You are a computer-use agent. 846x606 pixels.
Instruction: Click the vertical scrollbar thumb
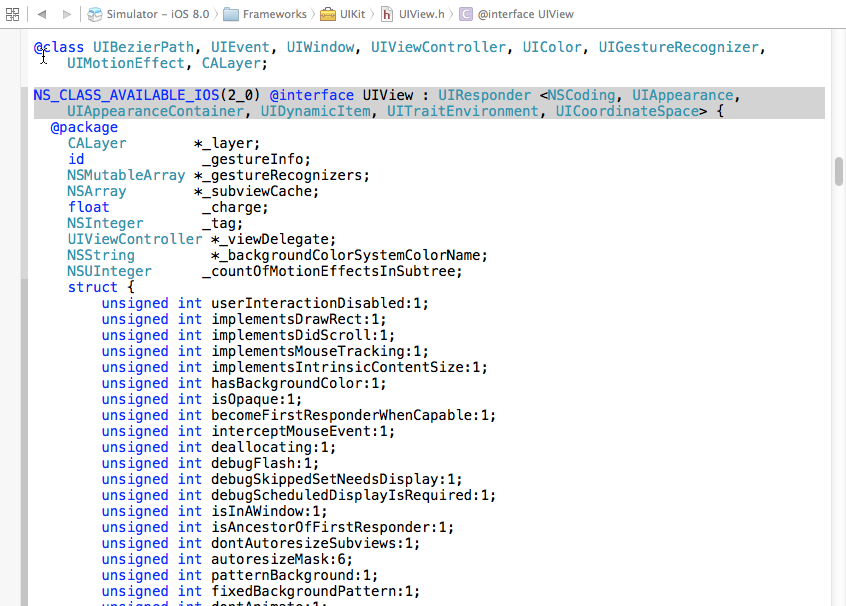click(x=838, y=171)
